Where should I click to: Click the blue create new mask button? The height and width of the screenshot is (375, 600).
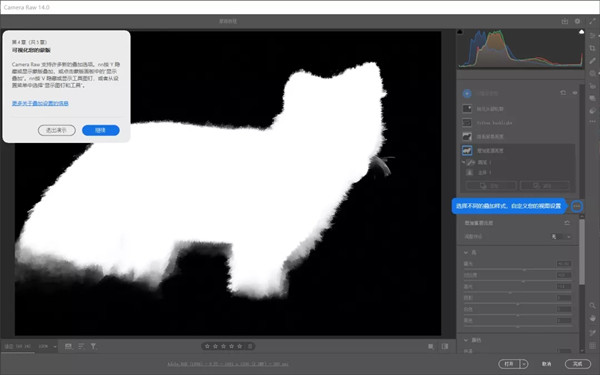467,93
